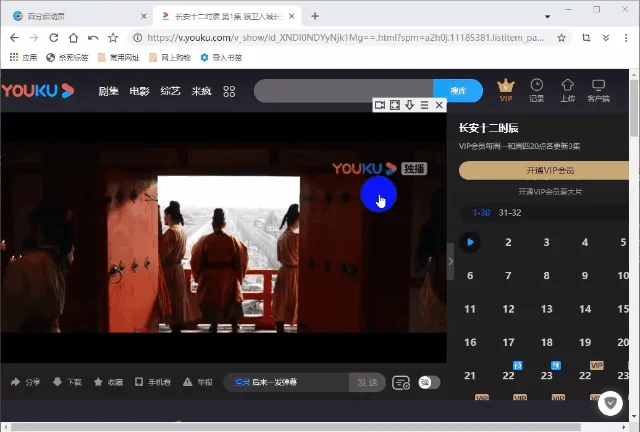Click the danmaku comment input field
The height and width of the screenshot is (432, 640).
(287, 383)
